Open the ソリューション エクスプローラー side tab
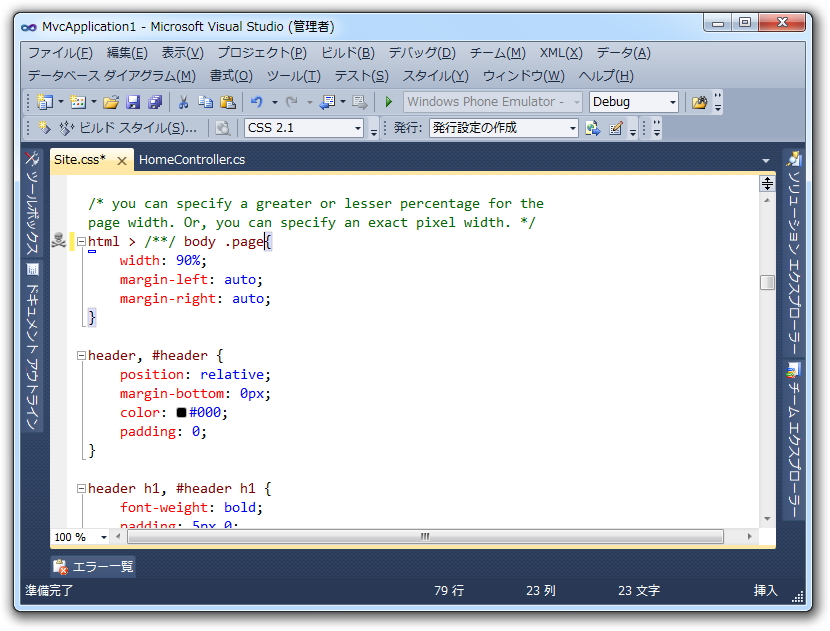 (793, 253)
